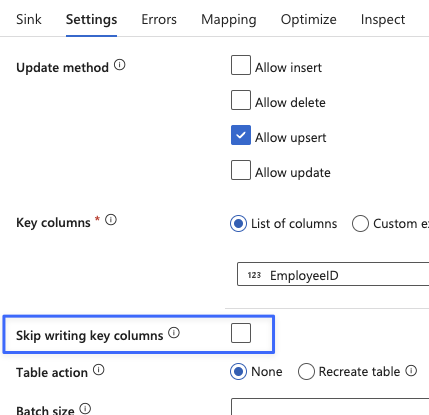
Task: Go to the Sink tab
Action: [x=29, y=19]
